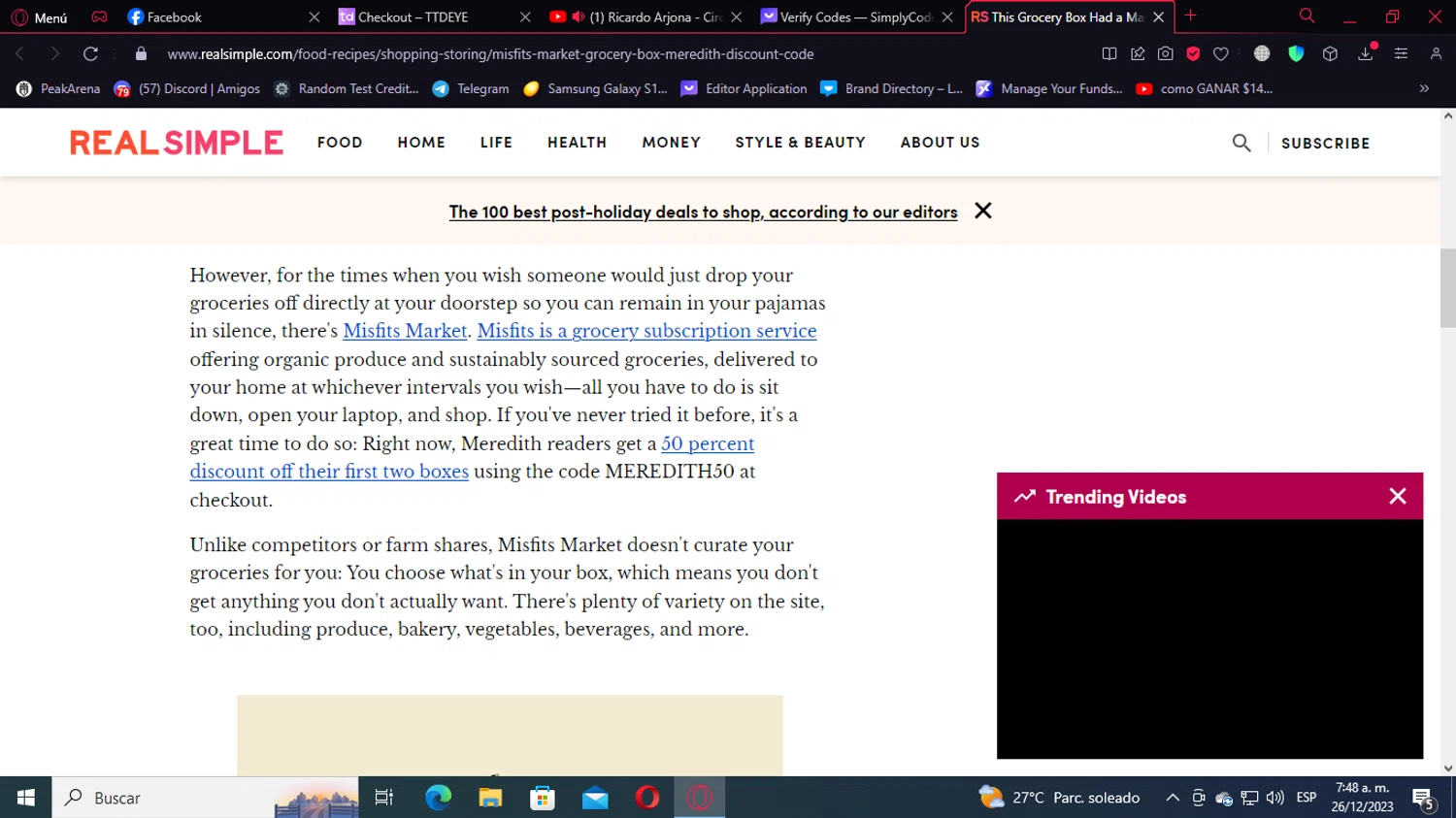Open the Real Simple site search icon
The width and height of the screenshot is (1456, 818).
pos(1241,143)
